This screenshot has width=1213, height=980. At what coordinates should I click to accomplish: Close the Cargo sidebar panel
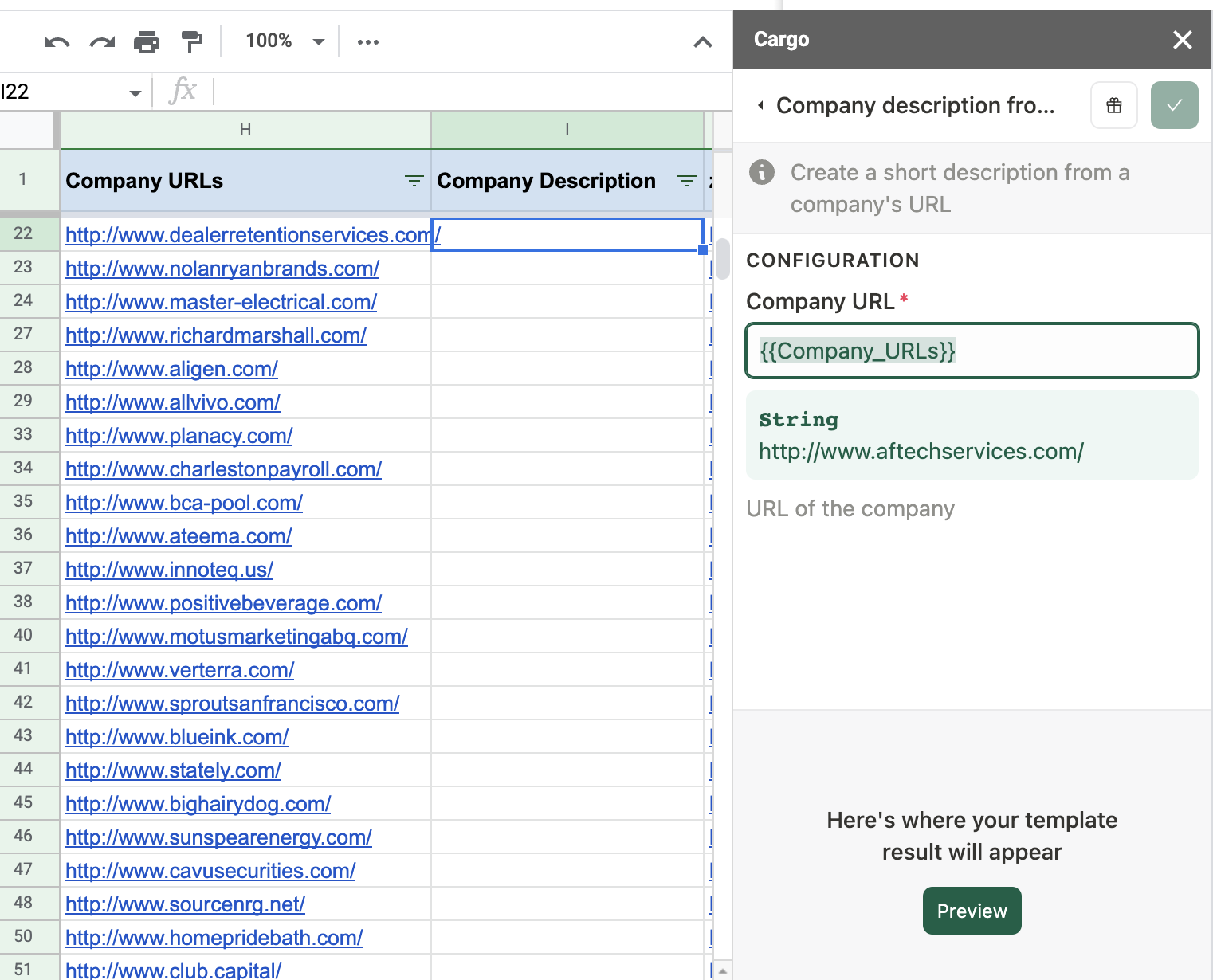pos(1182,40)
